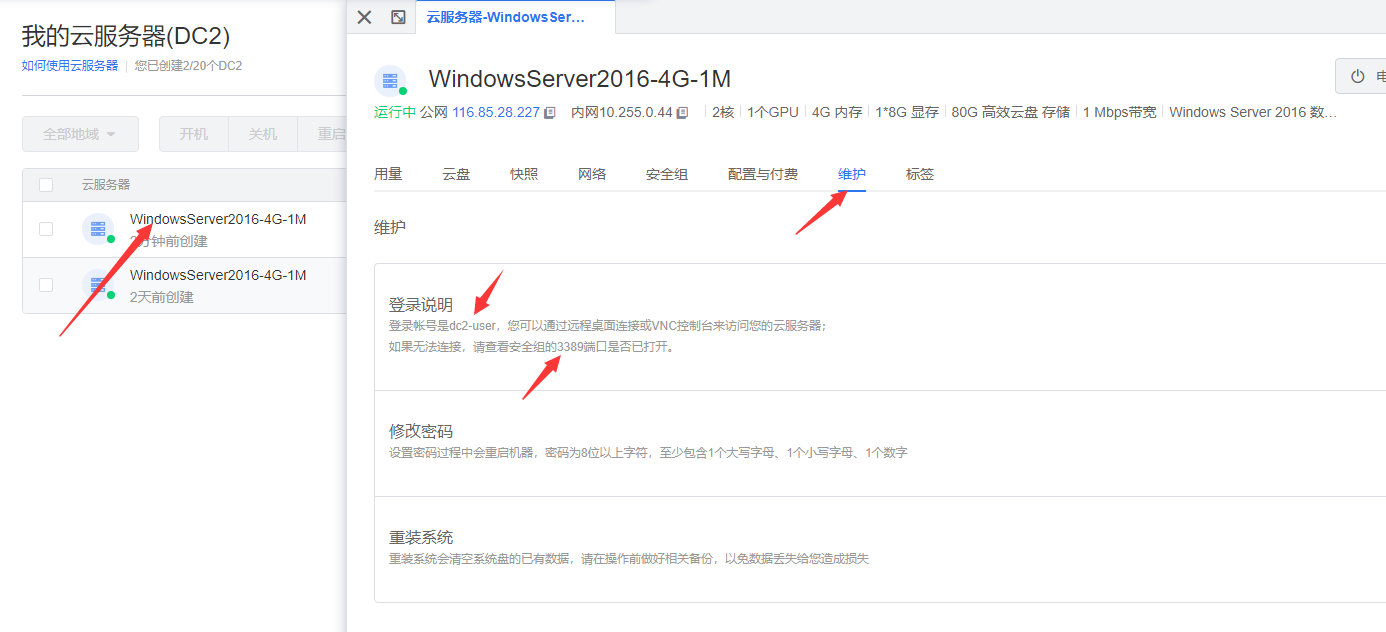Select the 云服务器-WindowsSer... panel tab
The image size is (1386, 632).
click(x=515, y=17)
